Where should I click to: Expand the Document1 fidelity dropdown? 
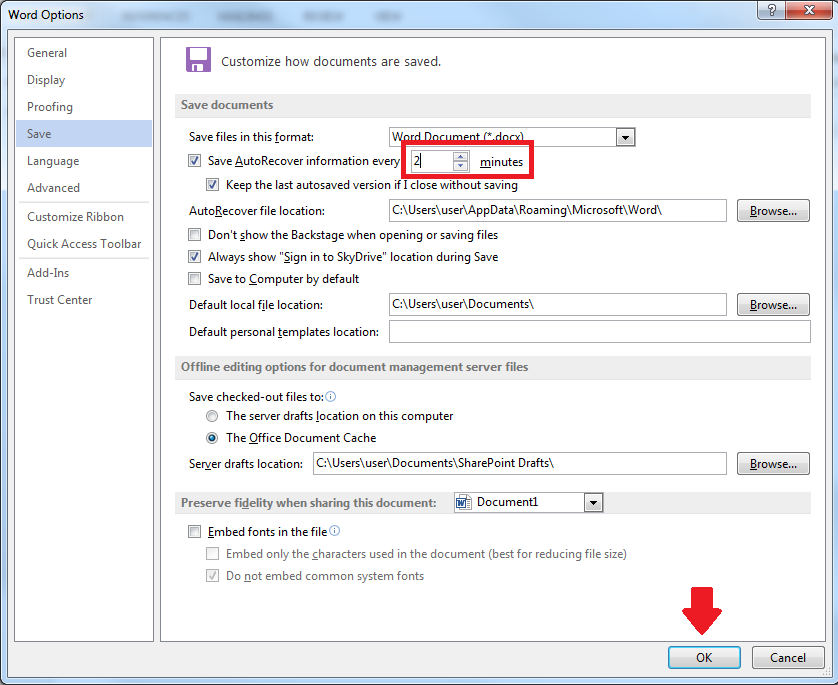pos(593,503)
